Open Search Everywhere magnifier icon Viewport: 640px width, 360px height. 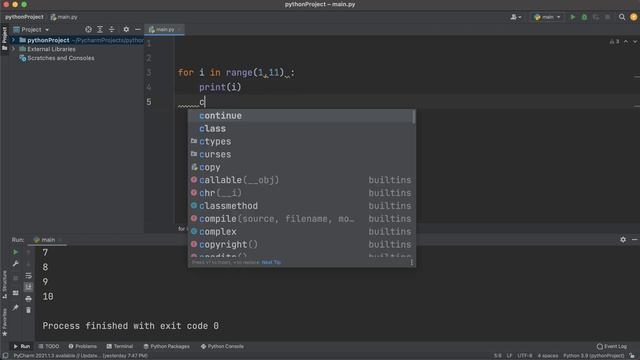tap(622, 17)
